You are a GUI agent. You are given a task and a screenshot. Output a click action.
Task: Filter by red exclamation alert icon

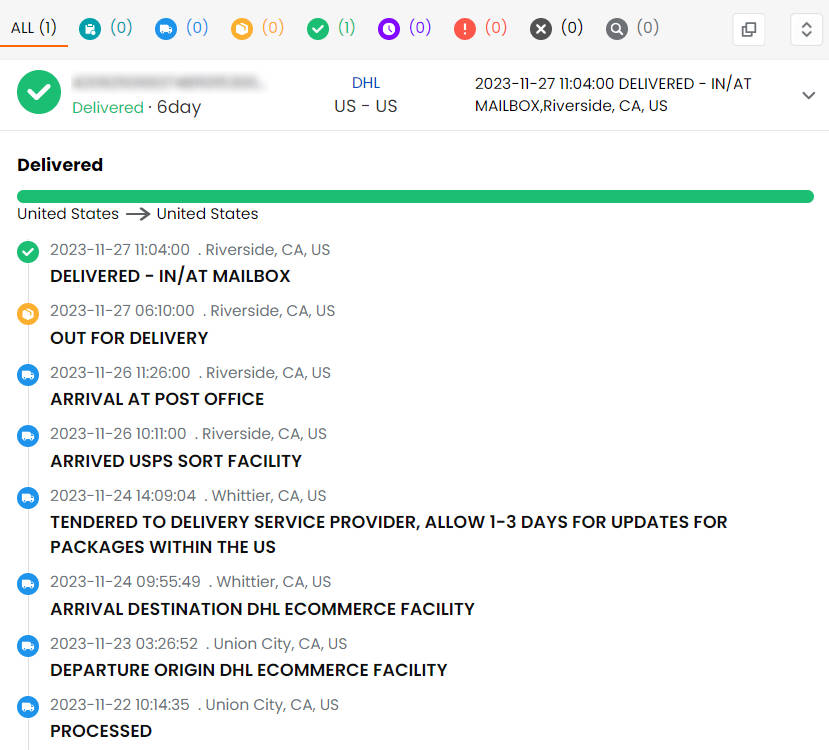(465, 29)
